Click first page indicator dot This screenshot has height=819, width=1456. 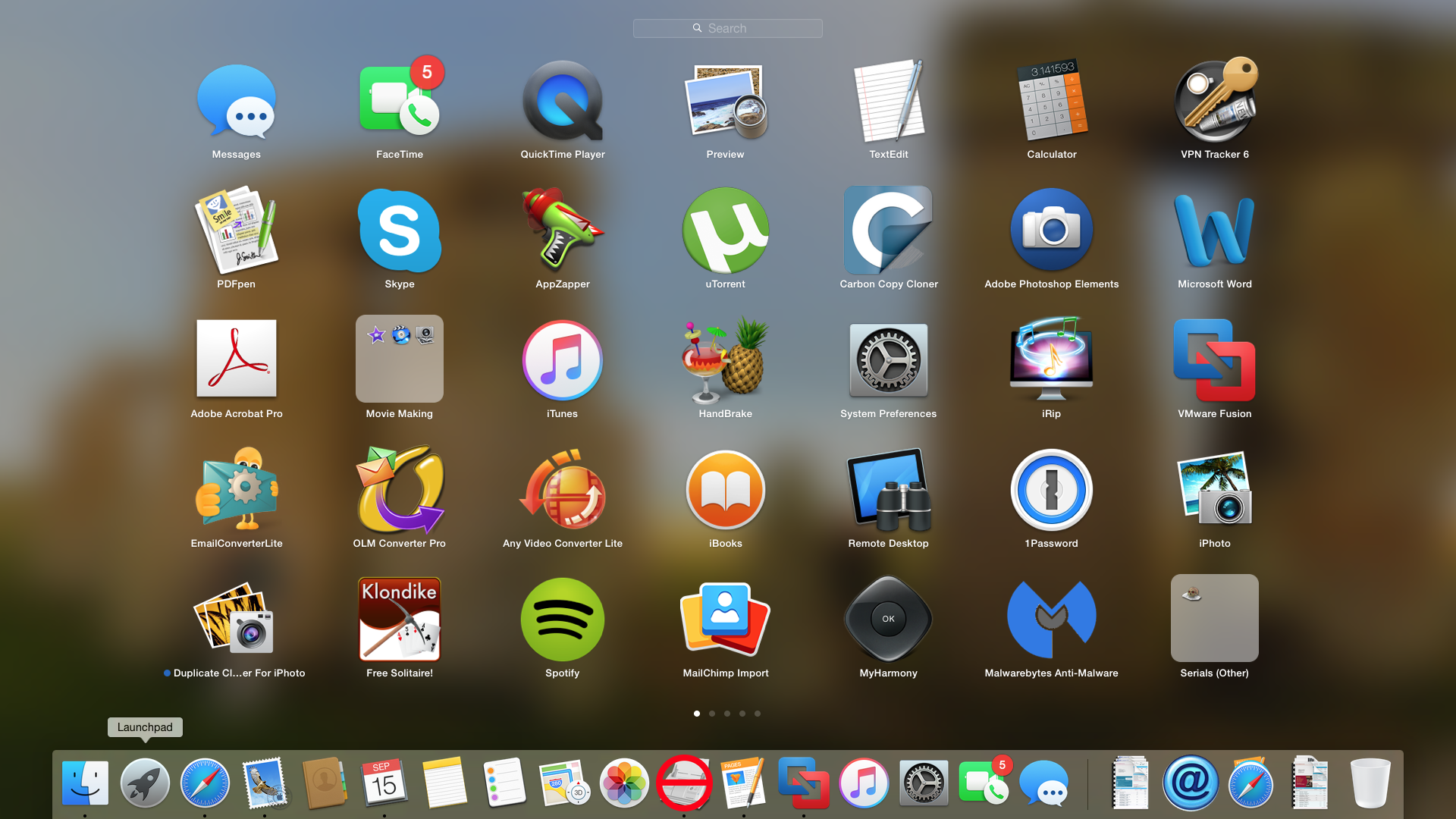pos(697,713)
